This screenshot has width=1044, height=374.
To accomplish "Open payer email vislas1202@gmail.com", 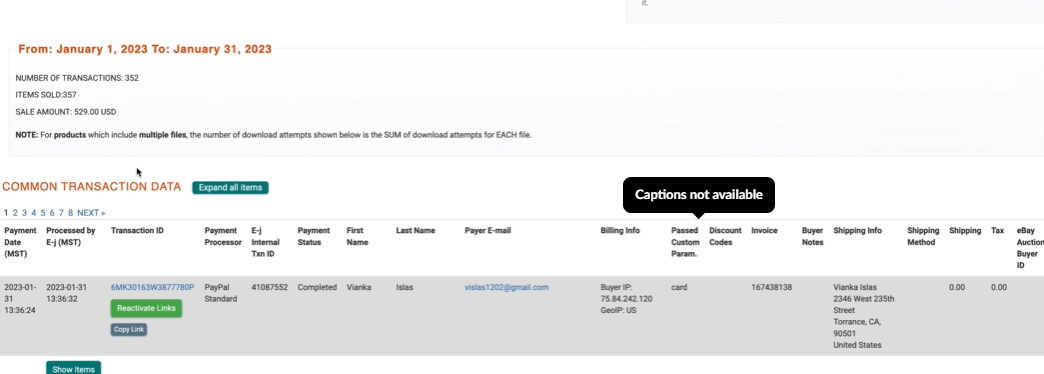I will coord(506,287).
